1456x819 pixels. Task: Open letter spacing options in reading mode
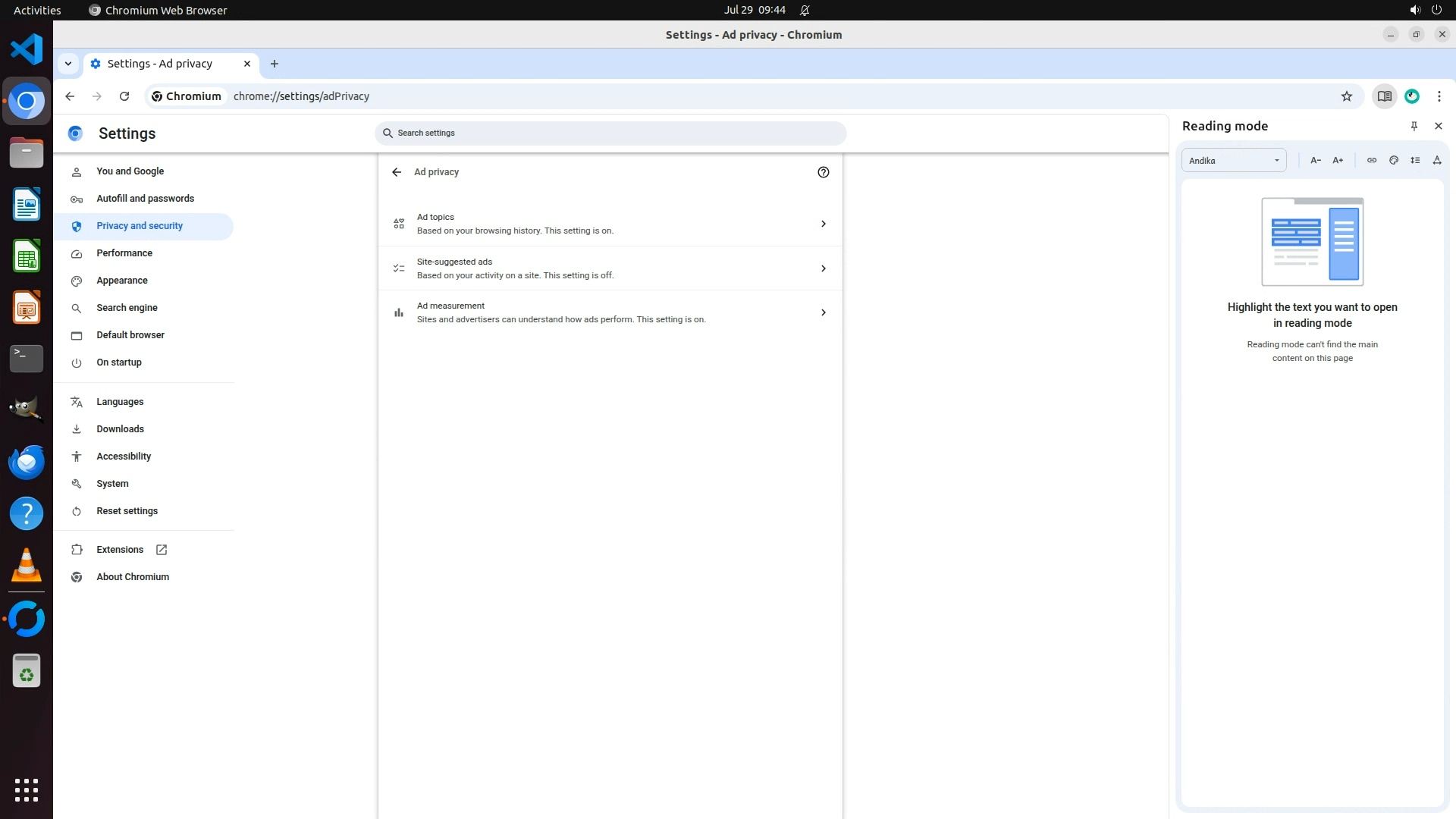tap(1436, 160)
